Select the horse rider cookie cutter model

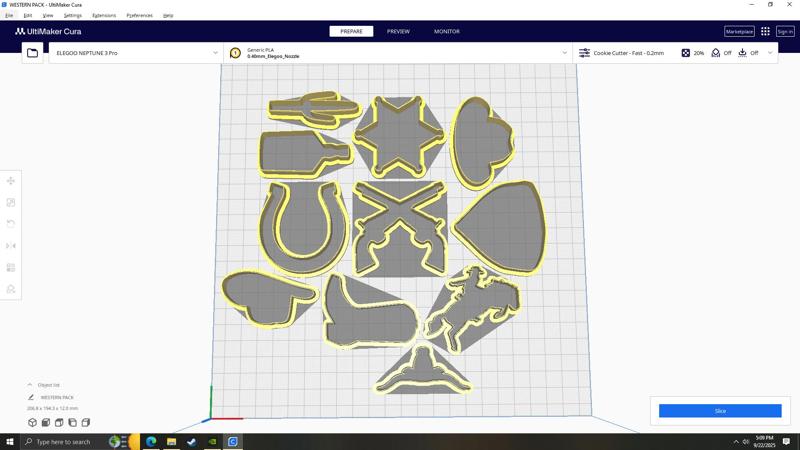tap(472, 309)
